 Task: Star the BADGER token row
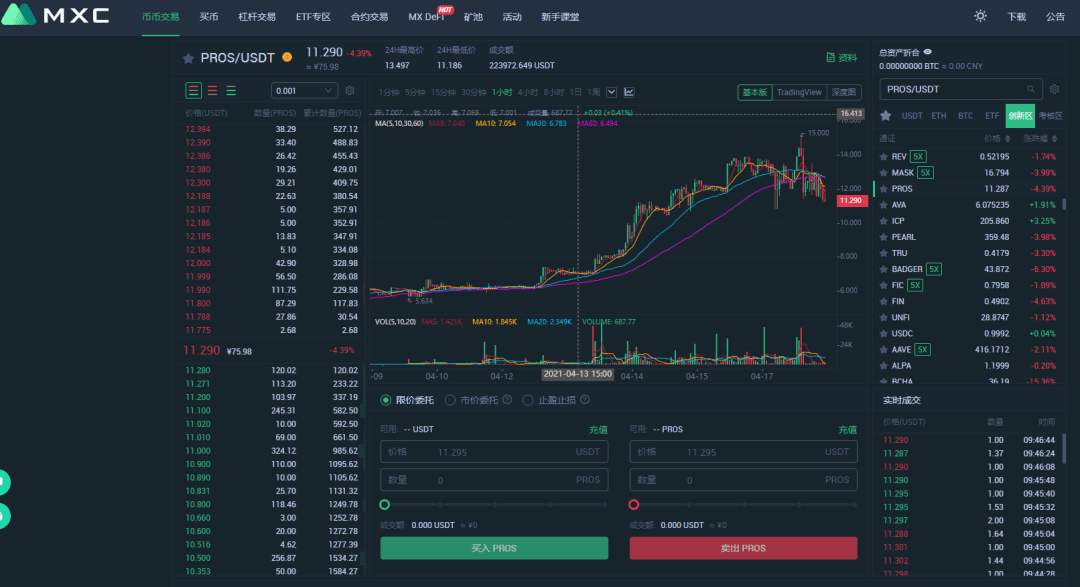884,269
